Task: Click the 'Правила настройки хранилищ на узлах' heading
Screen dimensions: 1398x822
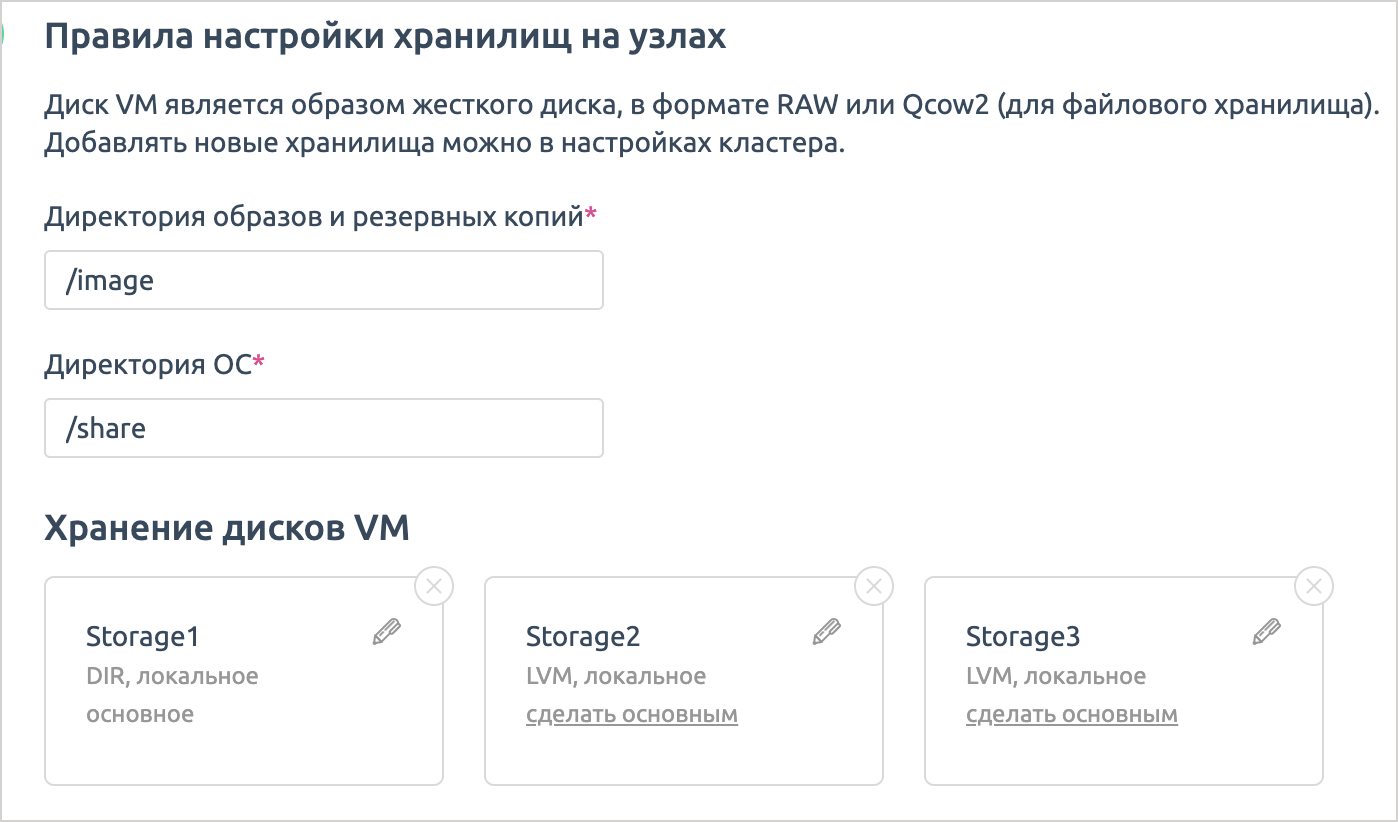Action: pos(385,37)
